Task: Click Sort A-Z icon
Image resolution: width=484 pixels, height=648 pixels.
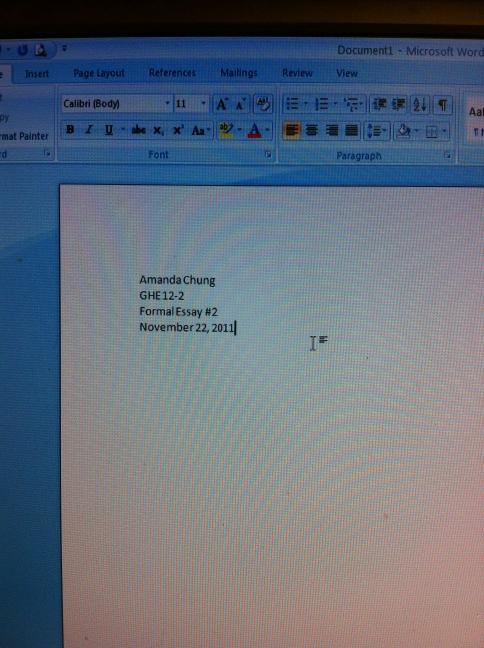Action: [x=420, y=105]
